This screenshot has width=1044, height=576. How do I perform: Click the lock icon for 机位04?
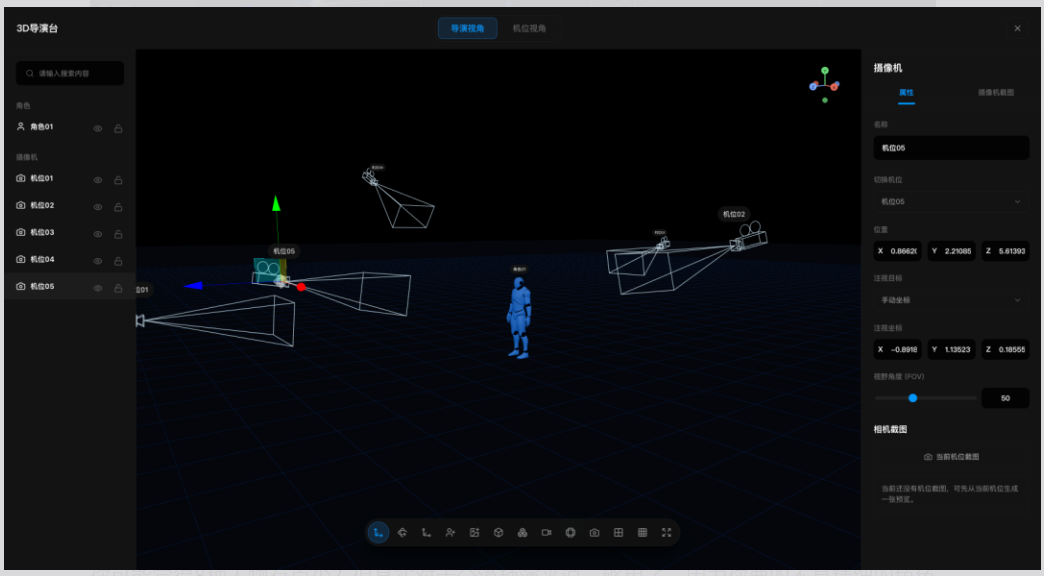[118, 261]
